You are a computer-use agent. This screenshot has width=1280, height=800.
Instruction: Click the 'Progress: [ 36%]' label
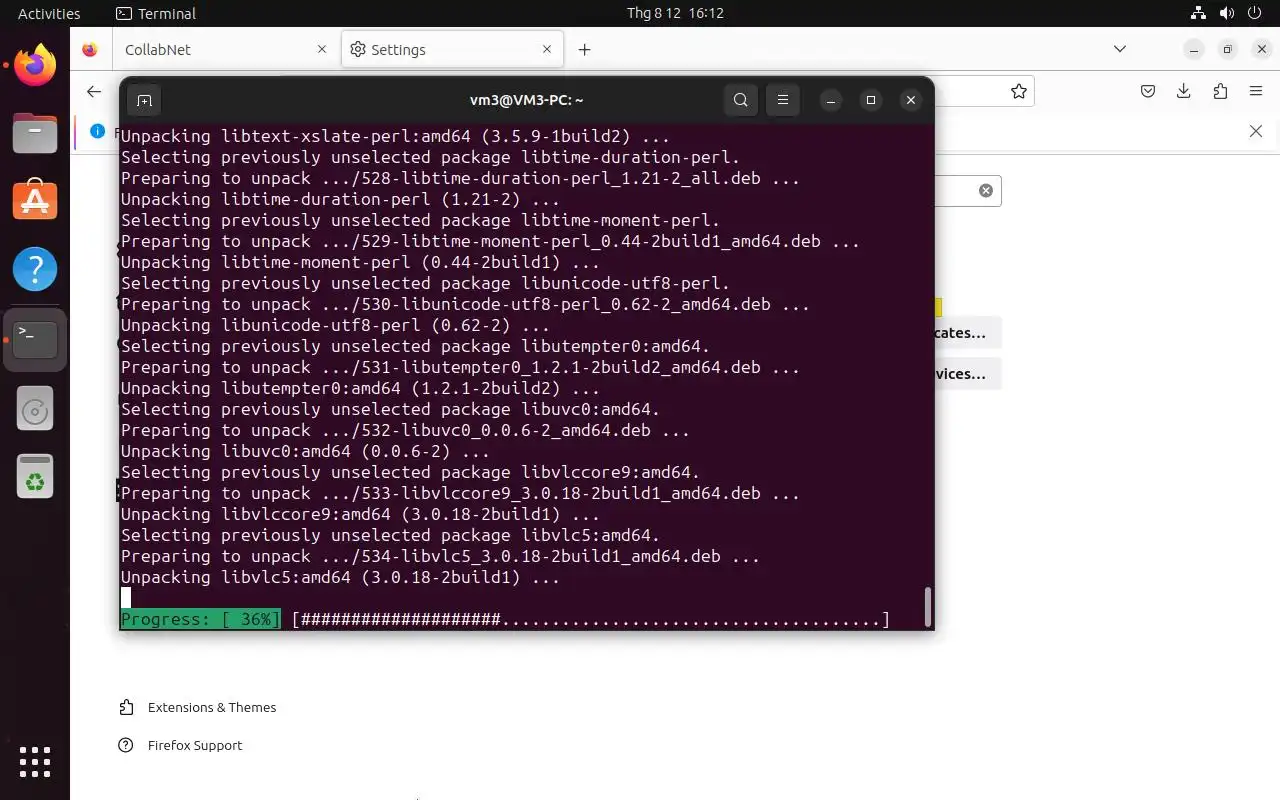[200, 620]
